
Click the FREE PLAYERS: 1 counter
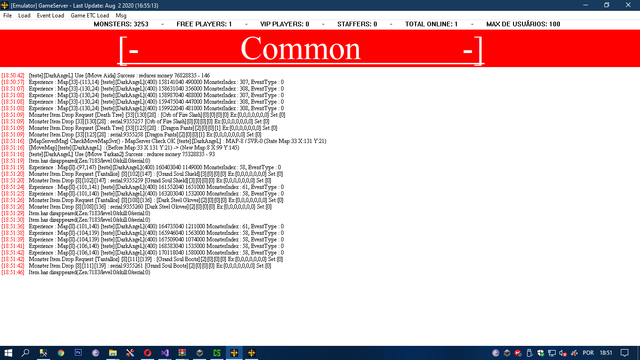tap(204, 24)
